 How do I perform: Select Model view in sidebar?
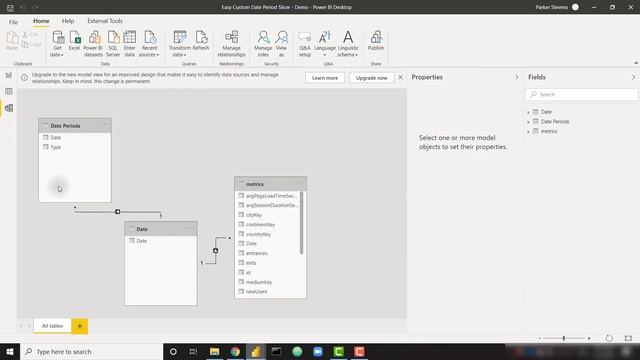(9, 108)
